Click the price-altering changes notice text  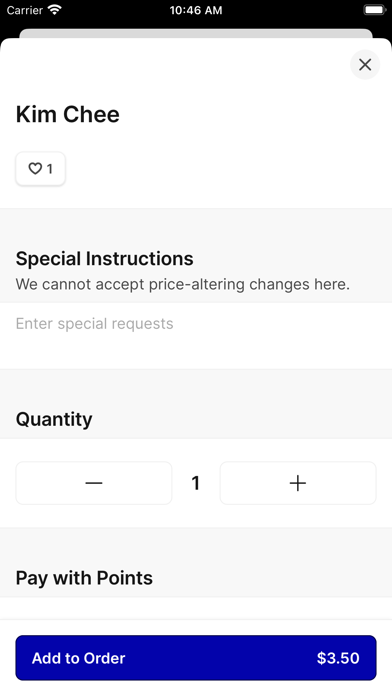pos(182,284)
